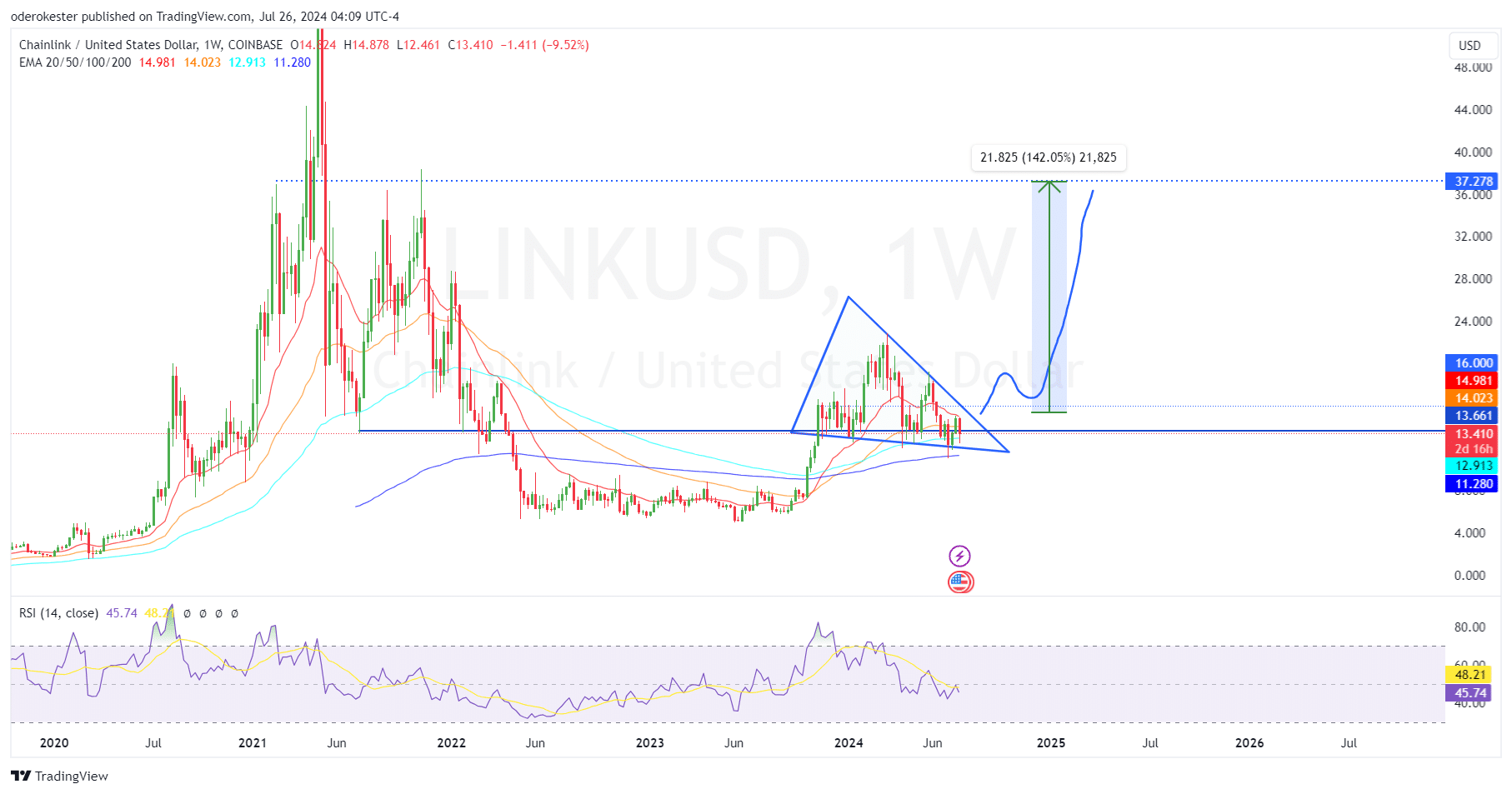Click the 40.000 price scale value
1512x794 pixels.
tap(1473, 152)
